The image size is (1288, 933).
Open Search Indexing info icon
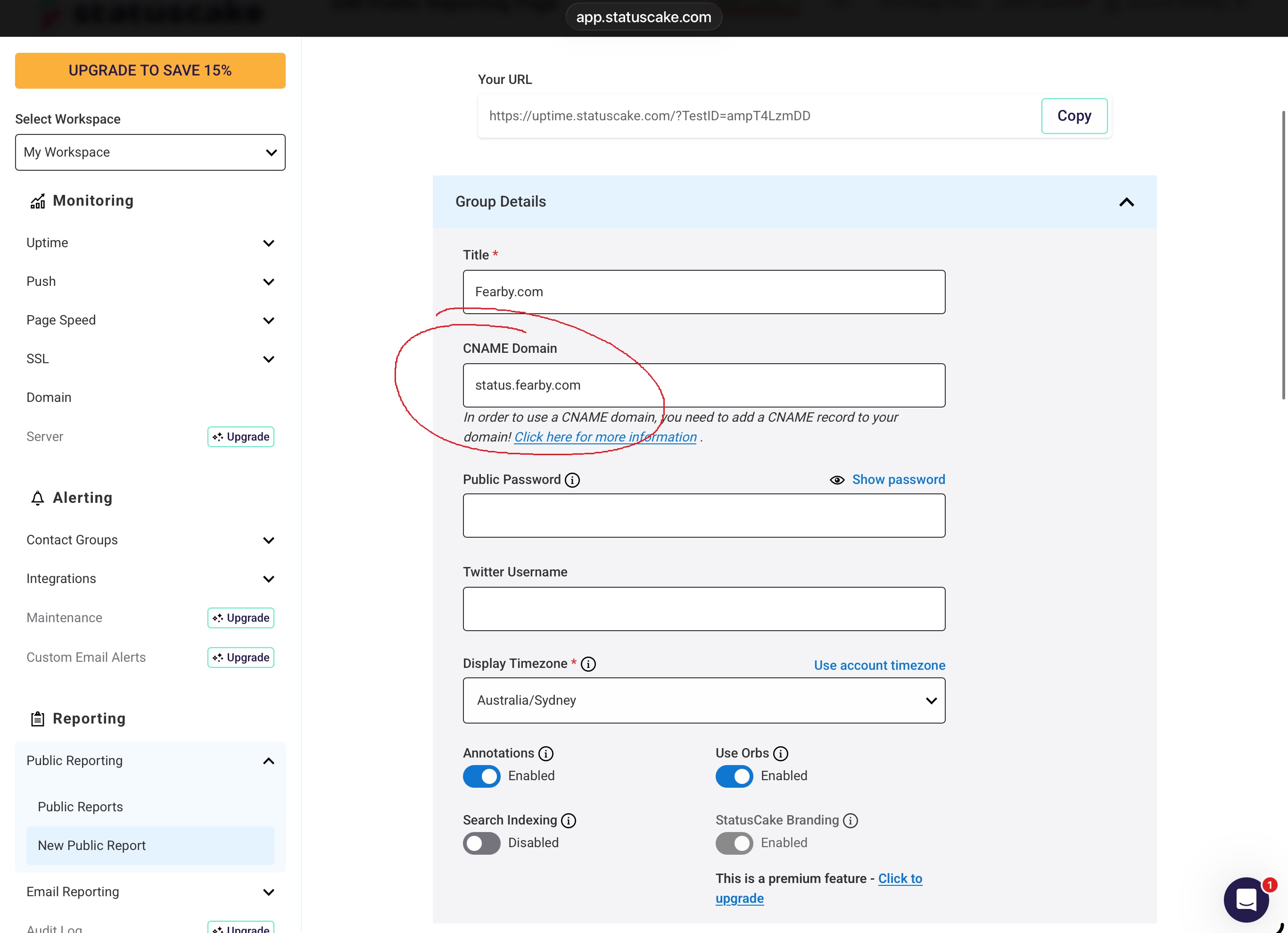(x=569, y=820)
